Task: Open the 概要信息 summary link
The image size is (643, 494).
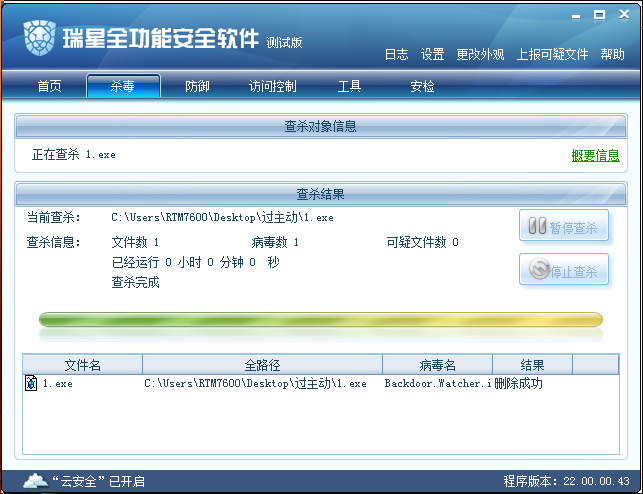Action: (595, 155)
